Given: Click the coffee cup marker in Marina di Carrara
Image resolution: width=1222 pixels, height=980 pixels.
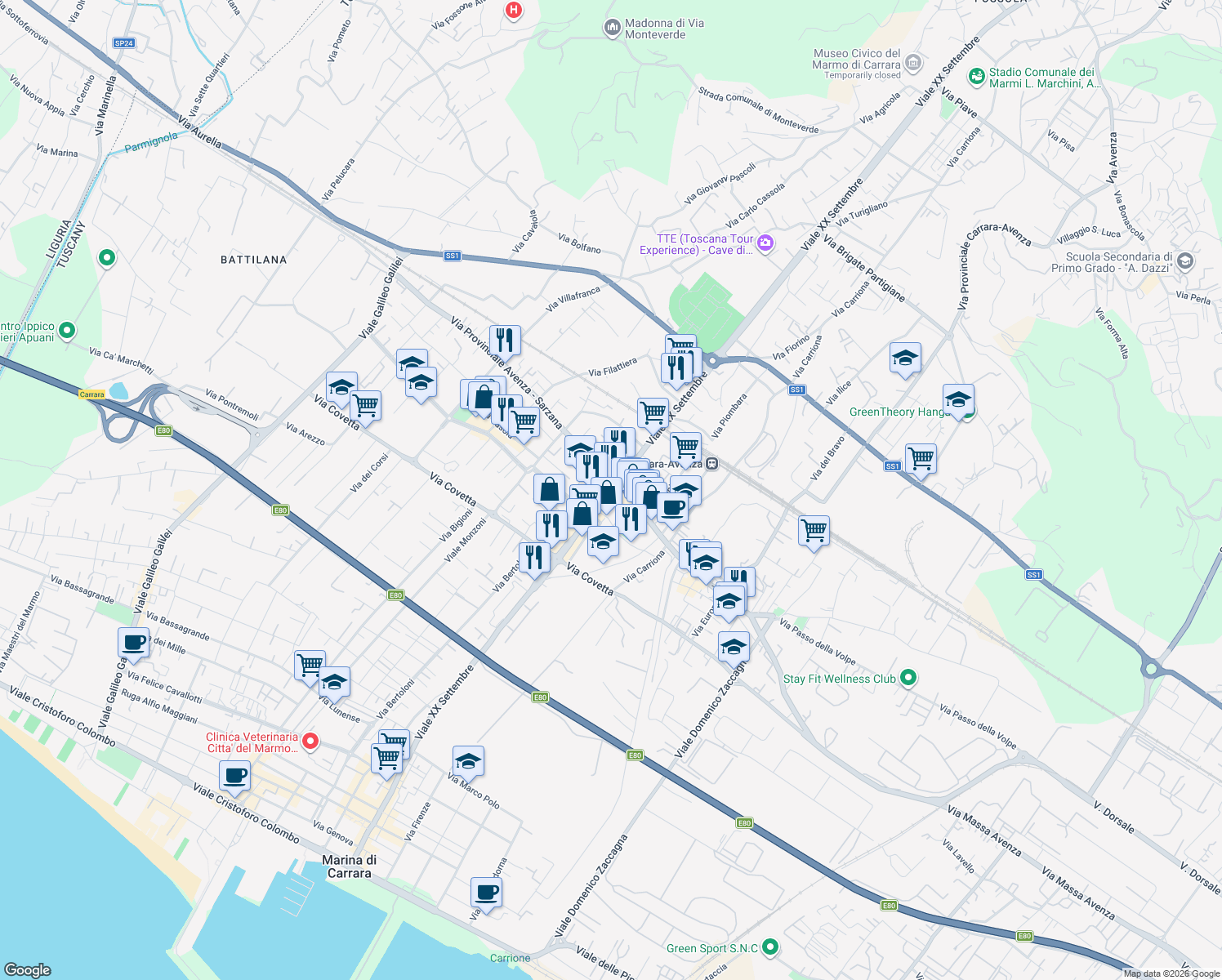Looking at the screenshot, I should click(234, 777).
